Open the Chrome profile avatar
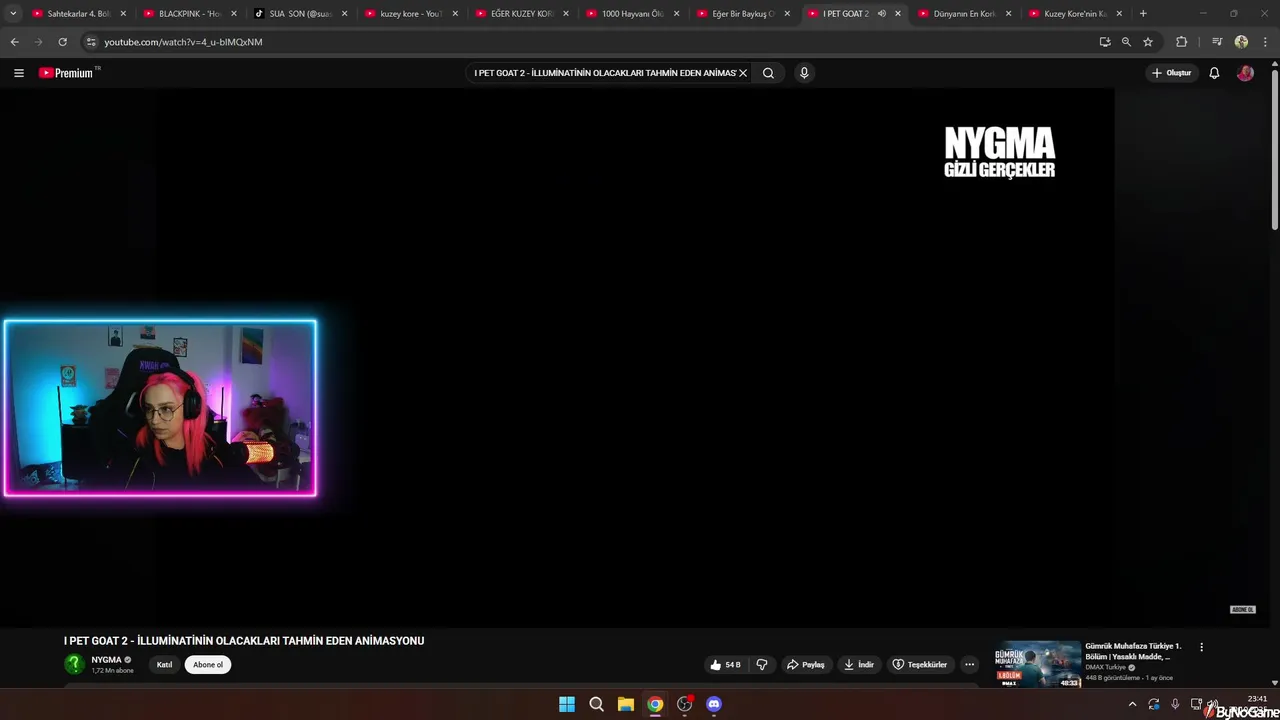Screen dimensions: 1280x720 (1241, 42)
